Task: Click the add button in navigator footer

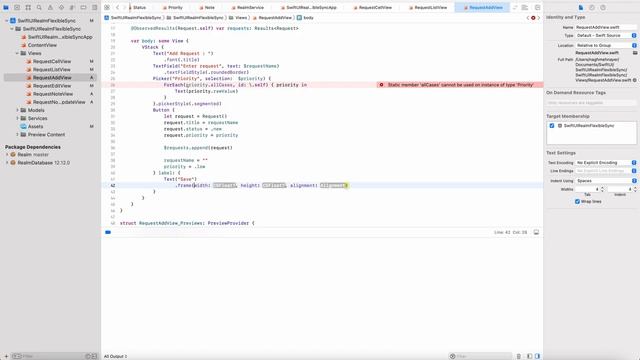Action: click(6, 356)
